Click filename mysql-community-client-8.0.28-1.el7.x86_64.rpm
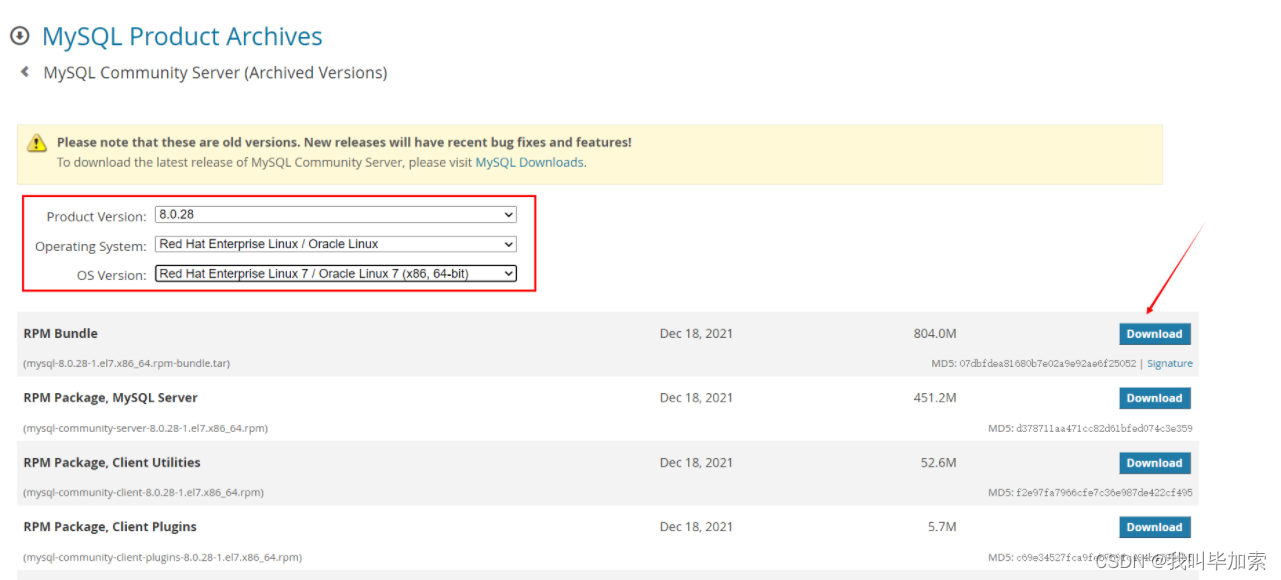 click(x=144, y=493)
